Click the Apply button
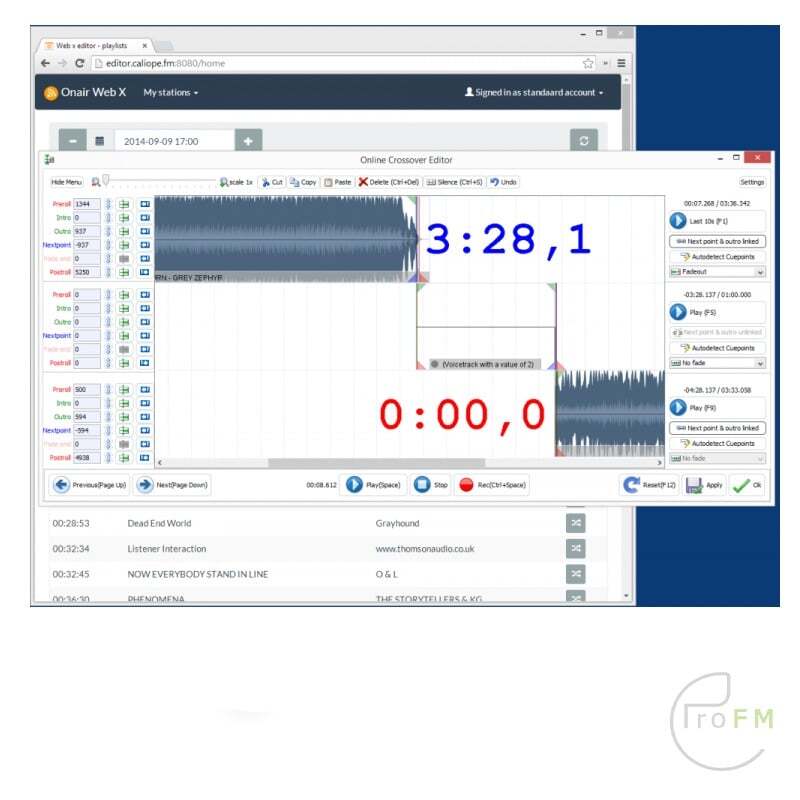This screenshot has height=800, width=800. pyautogui.click(x=705, y=485)
